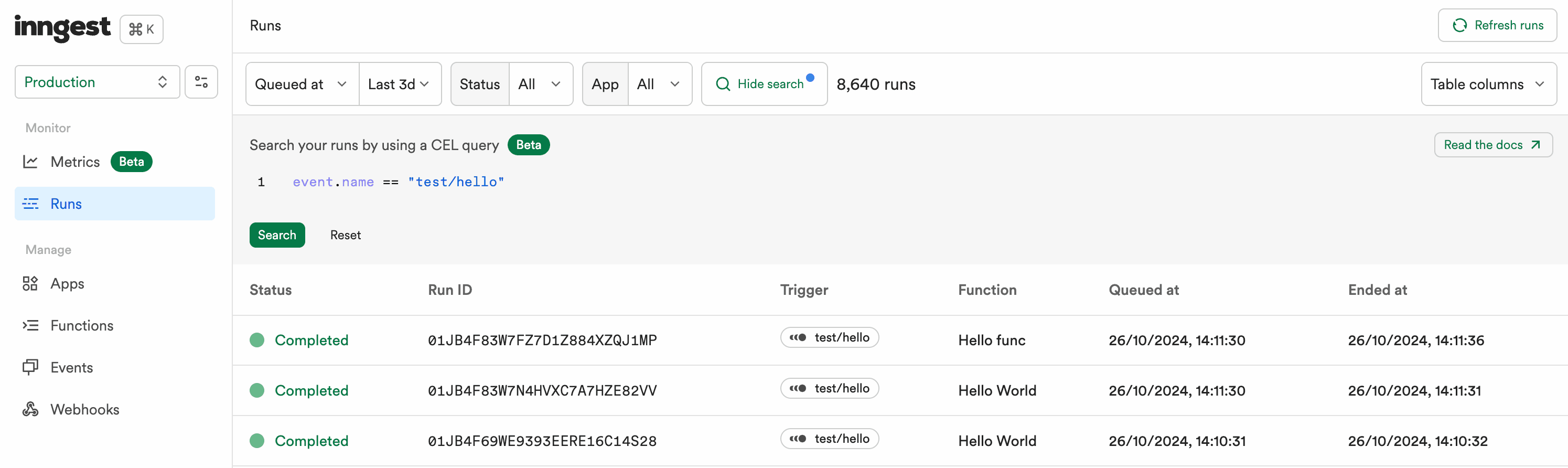This screenshot has width=1568, height=468.
Task: Click the Ended at column header
Action: click(x=1378, y=290)
